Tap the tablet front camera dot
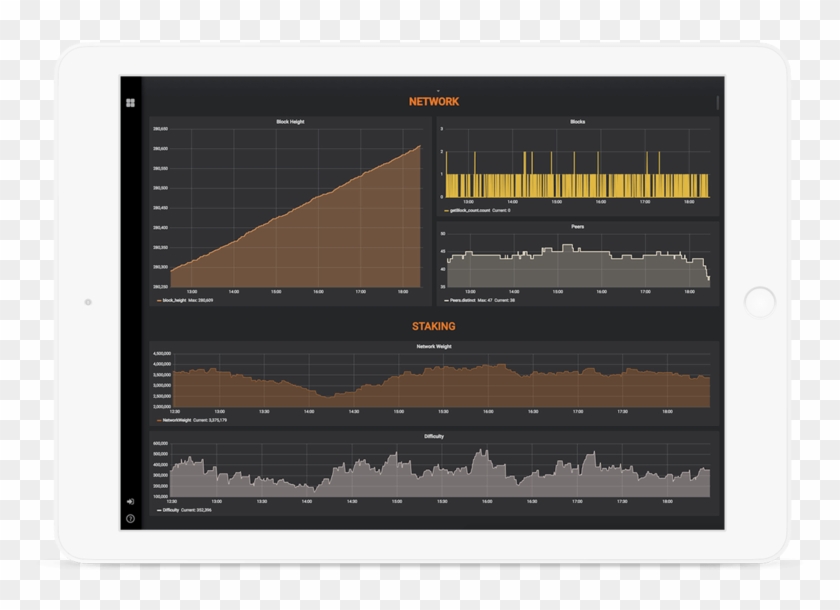Viewport: 840px width, 610px height. click(x=88, y=301)
